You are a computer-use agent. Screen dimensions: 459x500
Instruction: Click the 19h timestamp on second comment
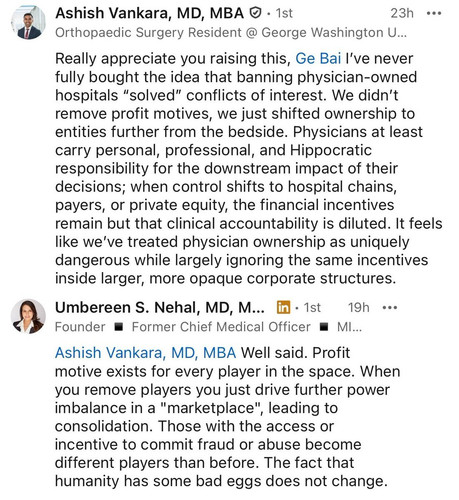tap(359, 307)
